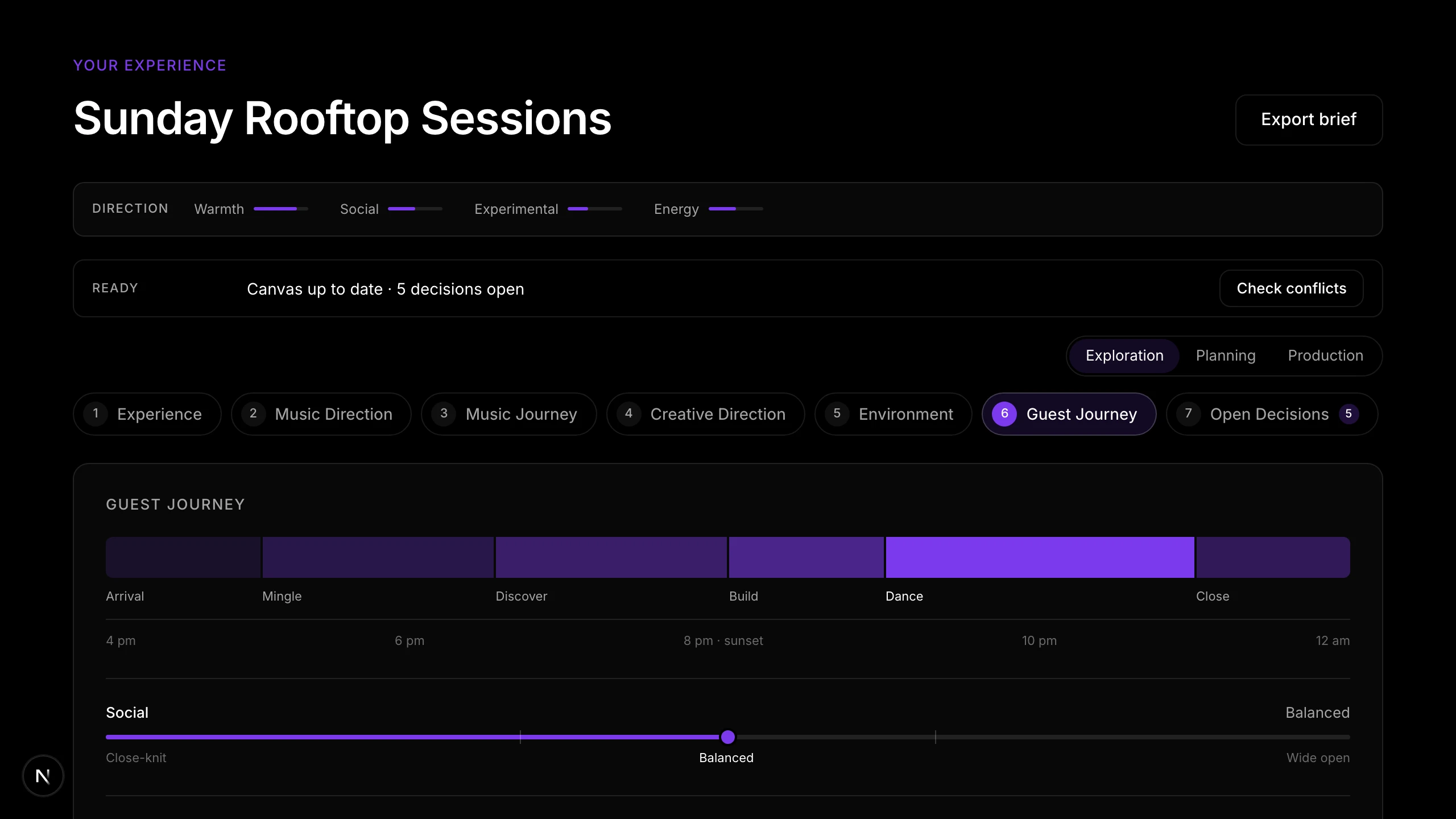
Task: Click the YOUR EXPERIENCE heading label
Action: pos(150,65)
